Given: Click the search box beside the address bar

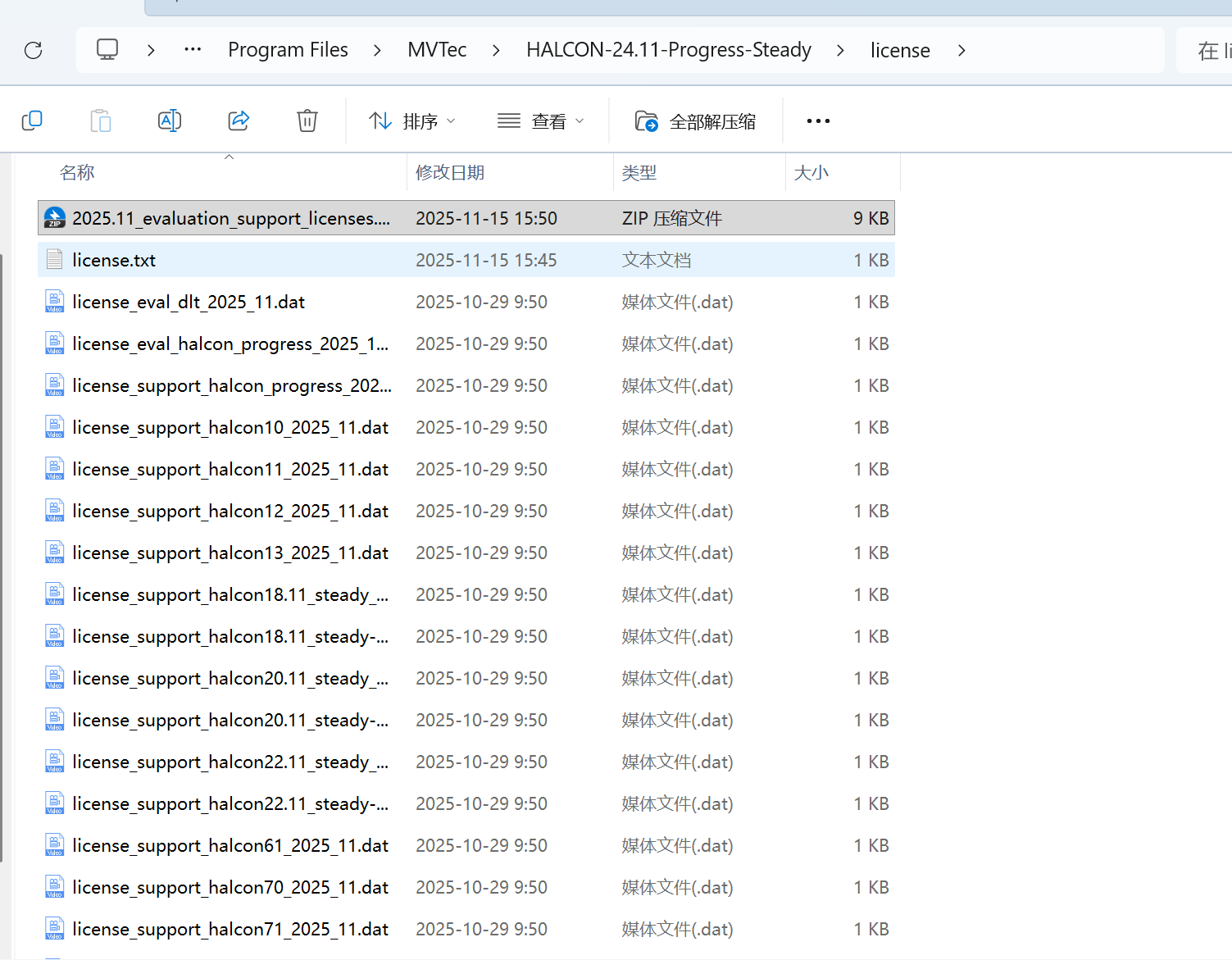Looking at the screenshot, I should point(1205,50).
